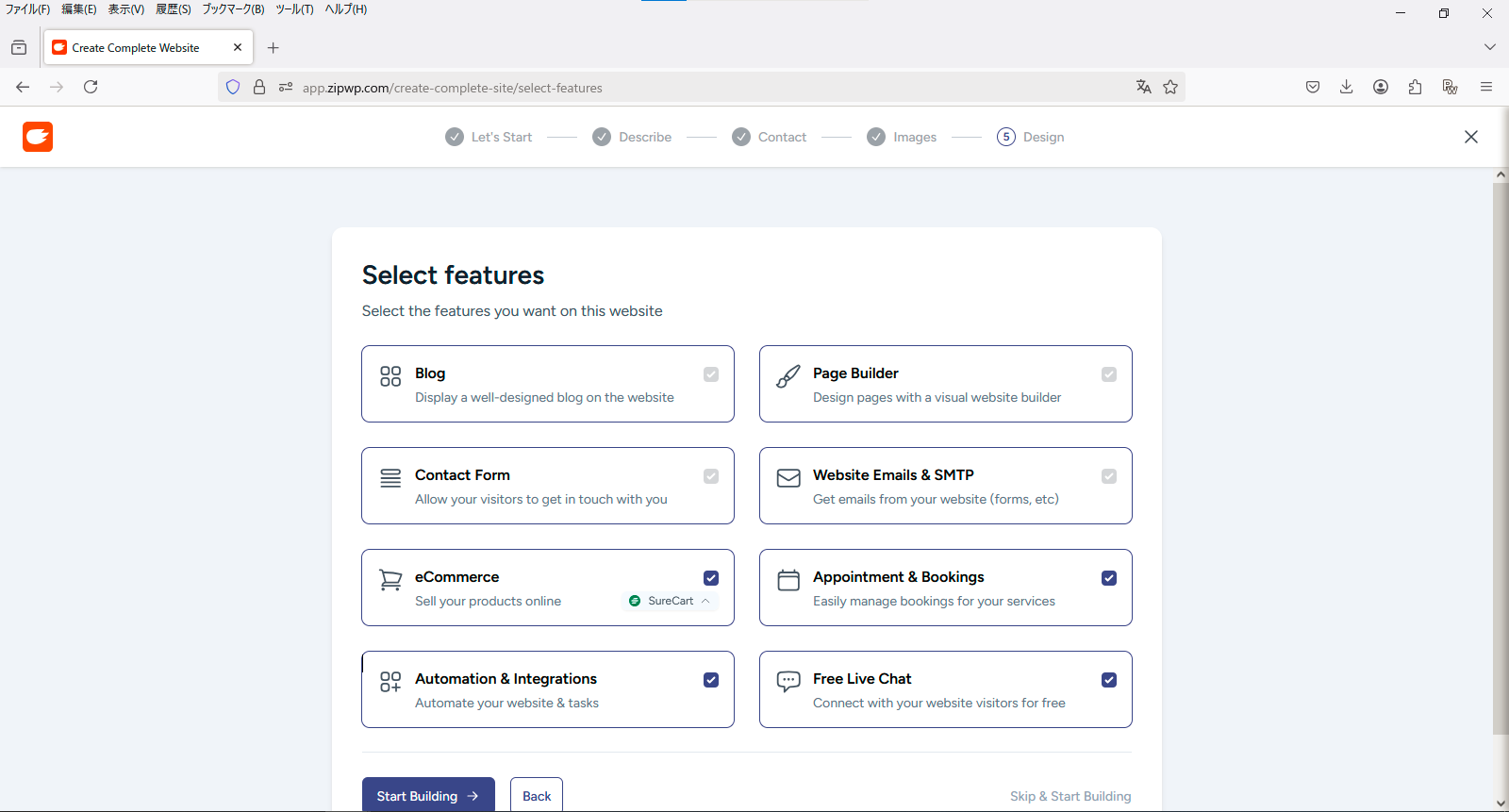The height and width of the screenshot is (812, 1509).
Task: Click "Sell your products online" text
Action: pyautogui.click(x=488, y=601)
